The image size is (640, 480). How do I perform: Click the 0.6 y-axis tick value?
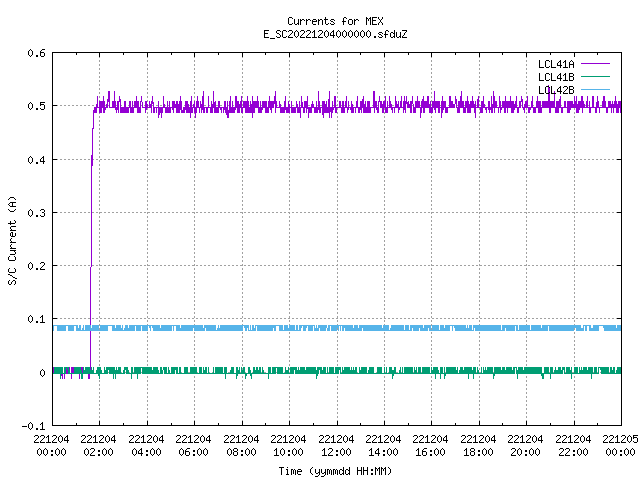pyautogui.click(x=36, y=53)
